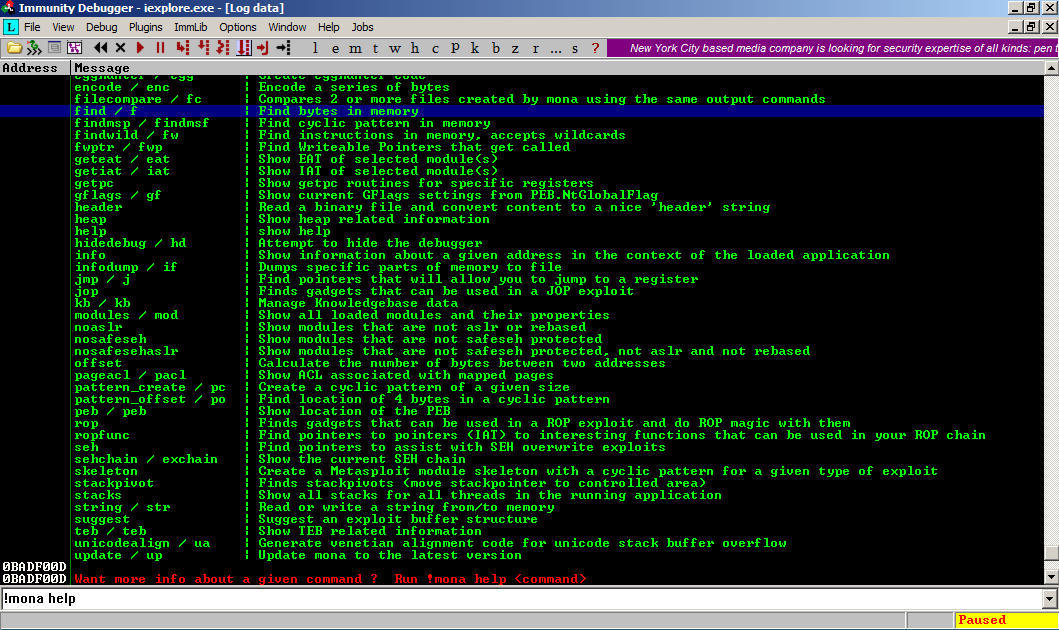
Task: Expand the command history dropdown arrow
Action: 1050,599
